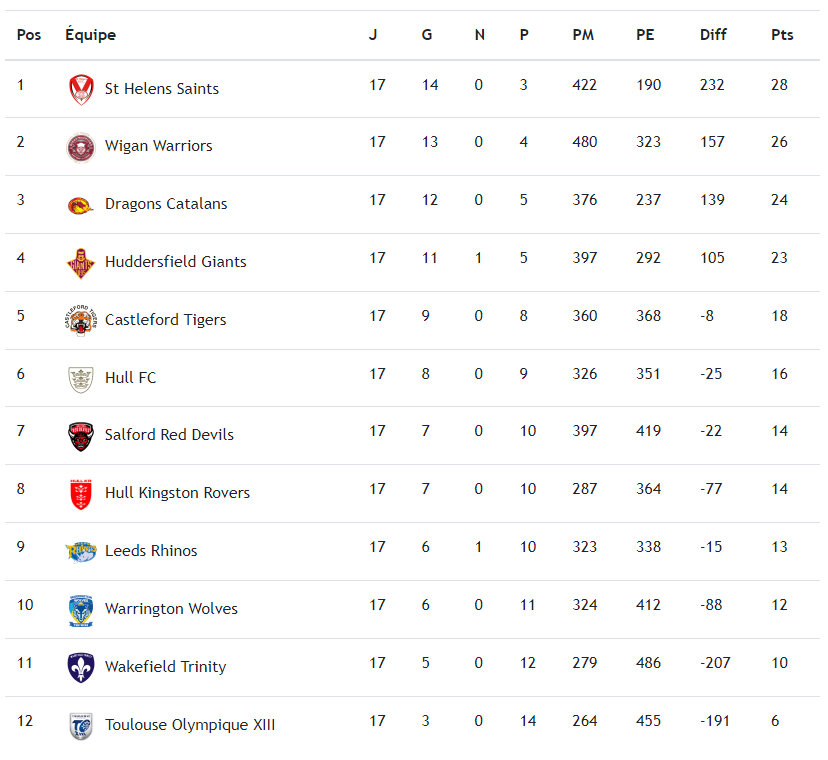The width and height of the screenshot is (828, 760).
Task: Click the Hull FC club logo
Action: click(81, 378)
